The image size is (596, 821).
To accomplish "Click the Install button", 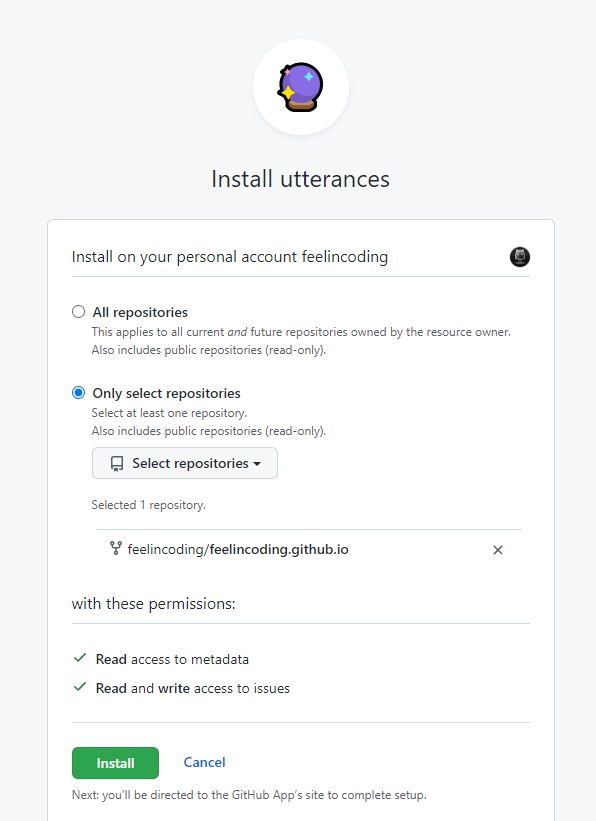I will pos(115,763).
